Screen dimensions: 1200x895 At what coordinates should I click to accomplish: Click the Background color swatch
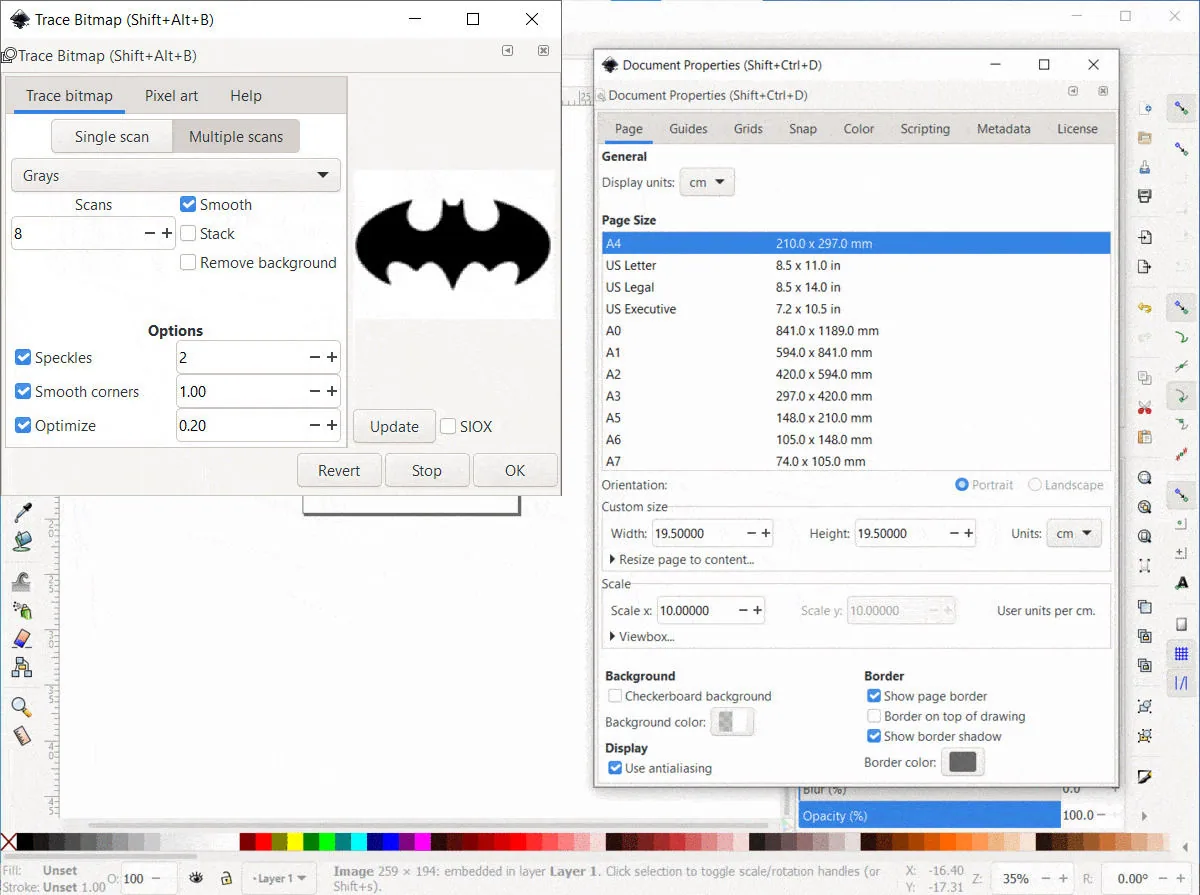tap(731, 722)
